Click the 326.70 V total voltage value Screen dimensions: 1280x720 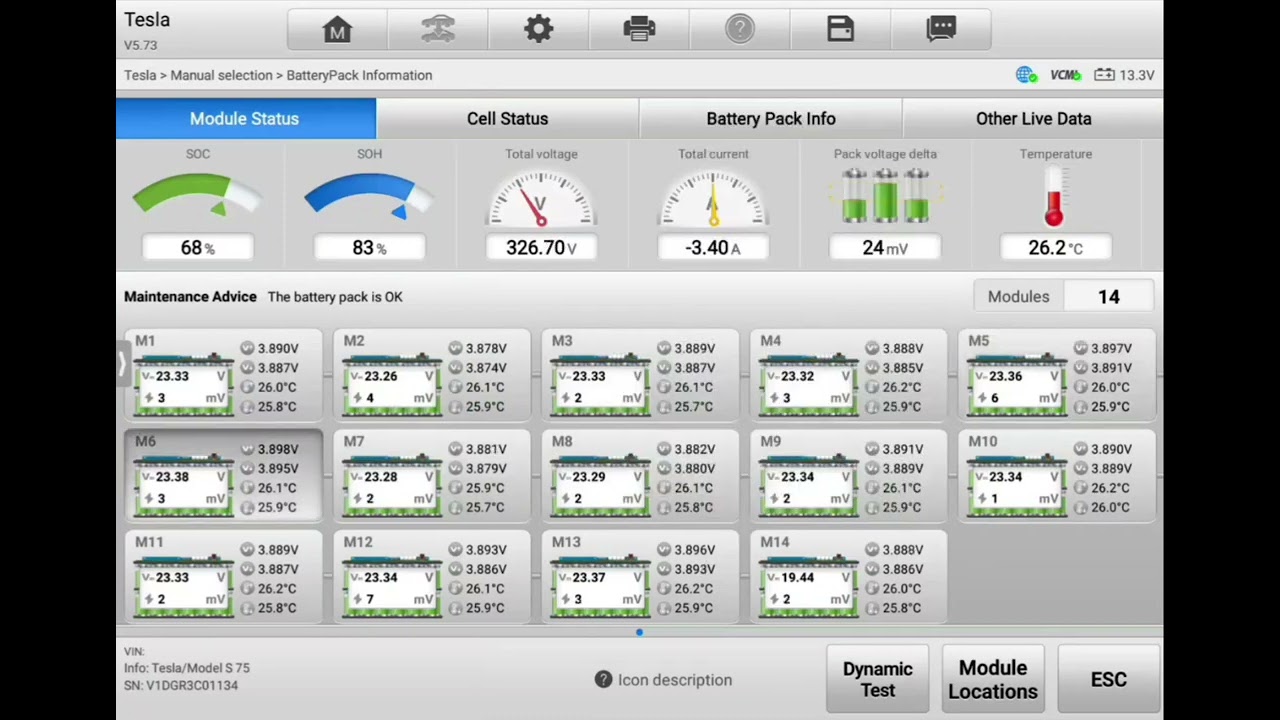(541, 247)
